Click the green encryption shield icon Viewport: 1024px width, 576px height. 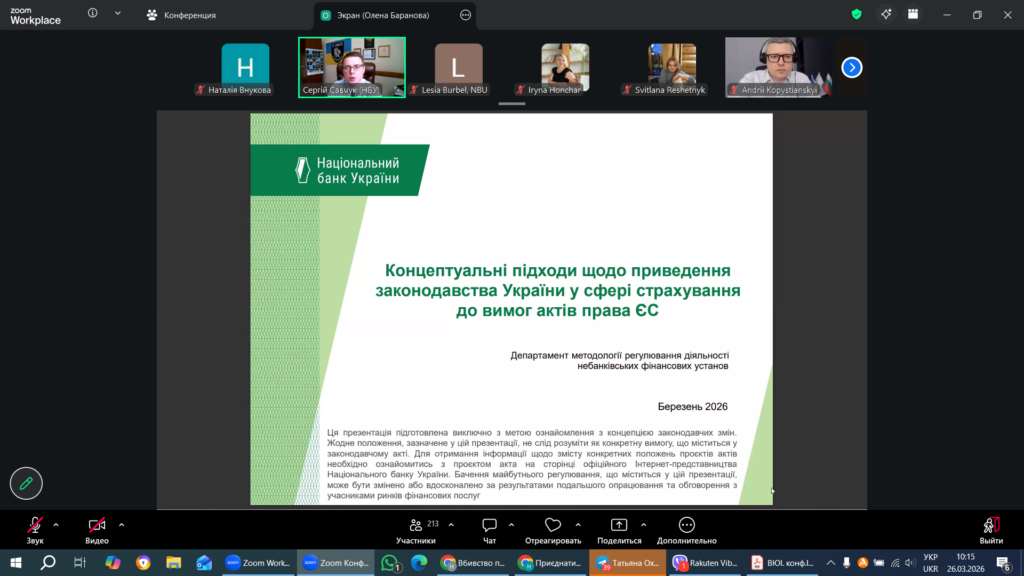tap(856, 14)
